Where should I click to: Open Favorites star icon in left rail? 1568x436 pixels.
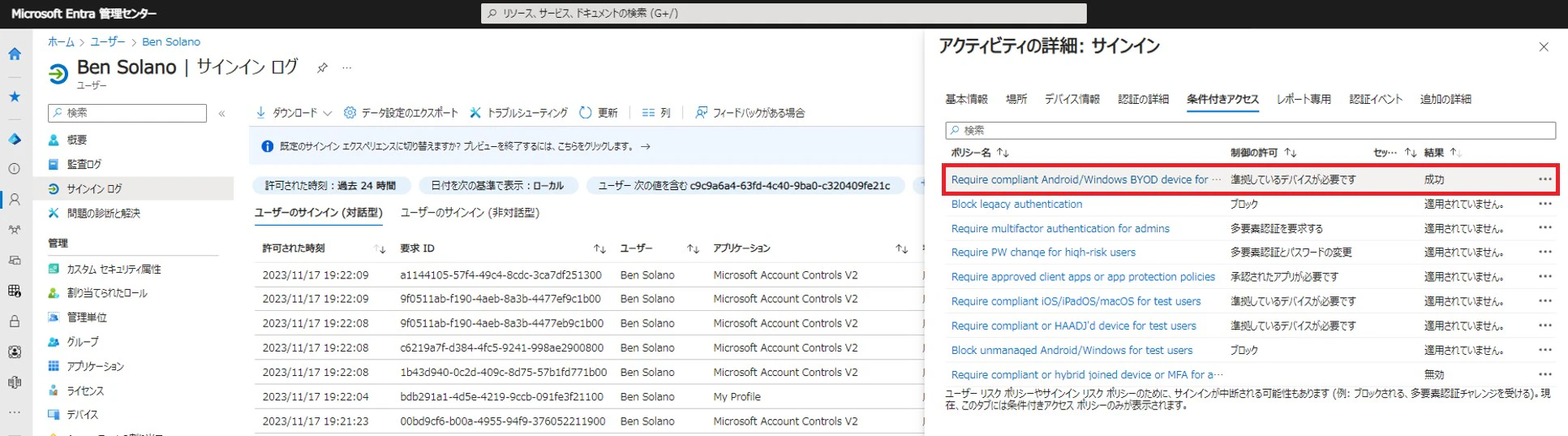click(15, 97)
